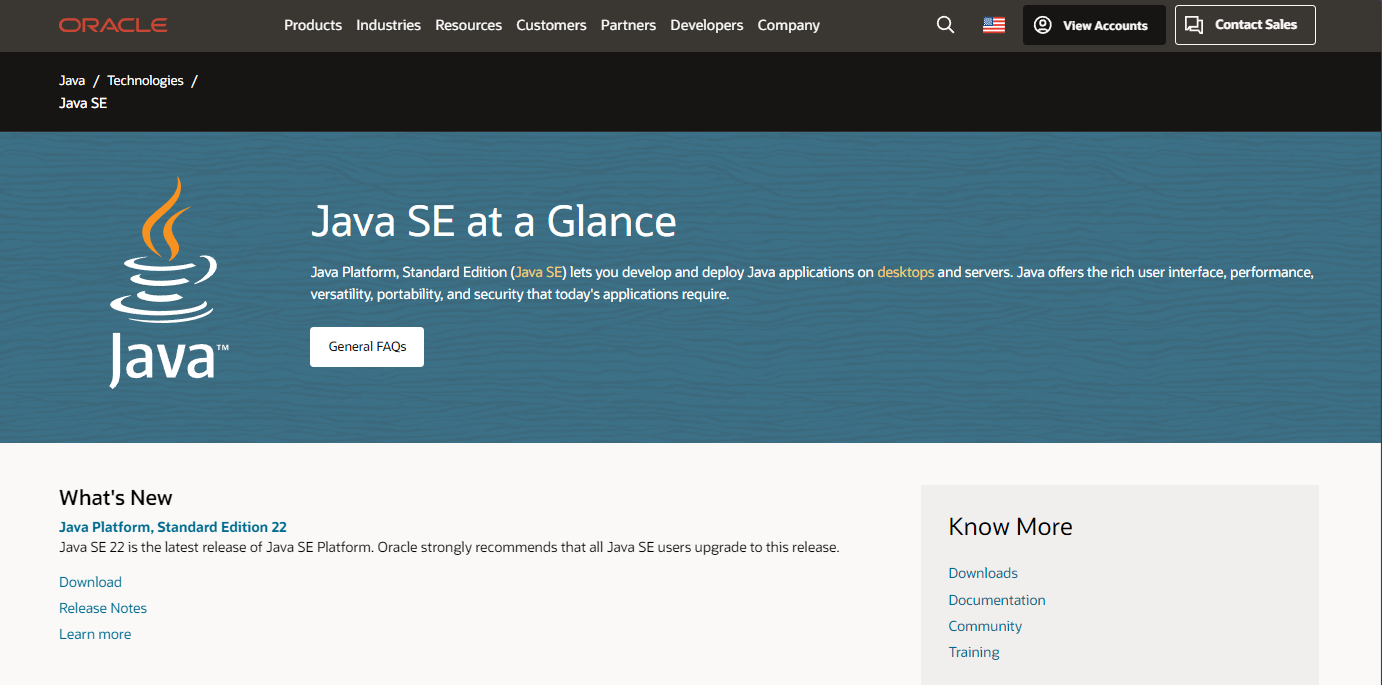Open the Company menu
The width and height of the screenshot is (1382, 685).
(x=789, y=25)
